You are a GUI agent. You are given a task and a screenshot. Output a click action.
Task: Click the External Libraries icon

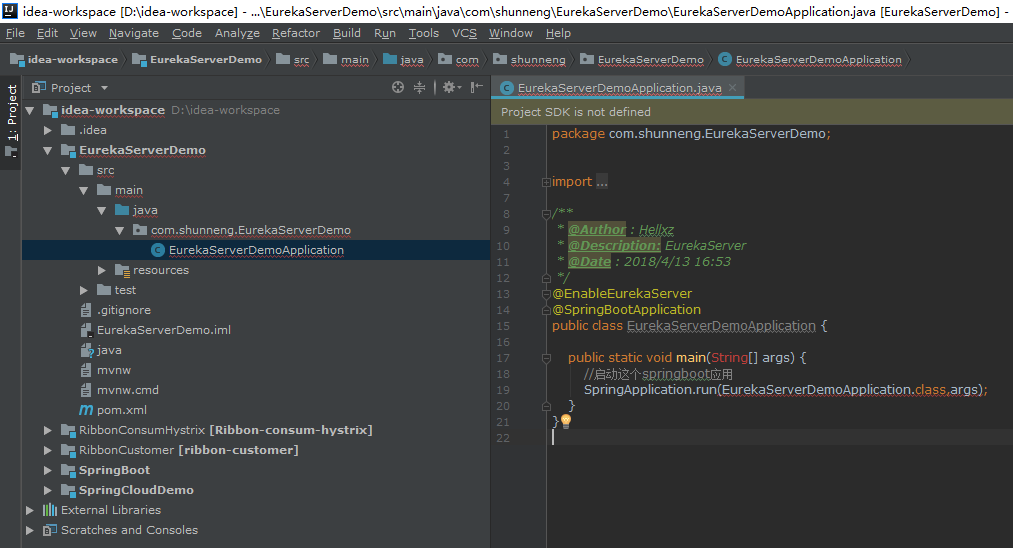(x=50, y=510)
